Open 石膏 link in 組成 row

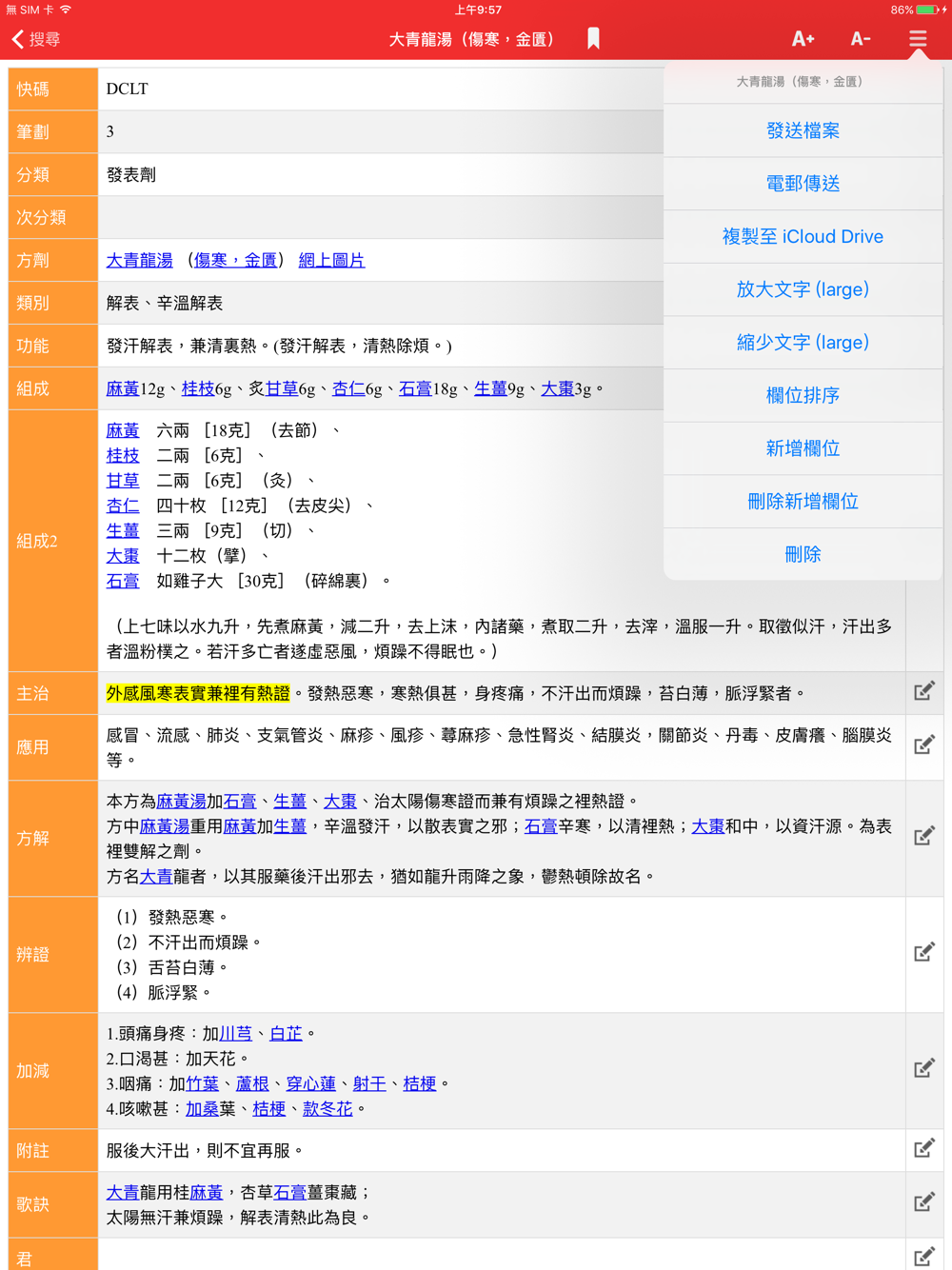pos(415,388)
